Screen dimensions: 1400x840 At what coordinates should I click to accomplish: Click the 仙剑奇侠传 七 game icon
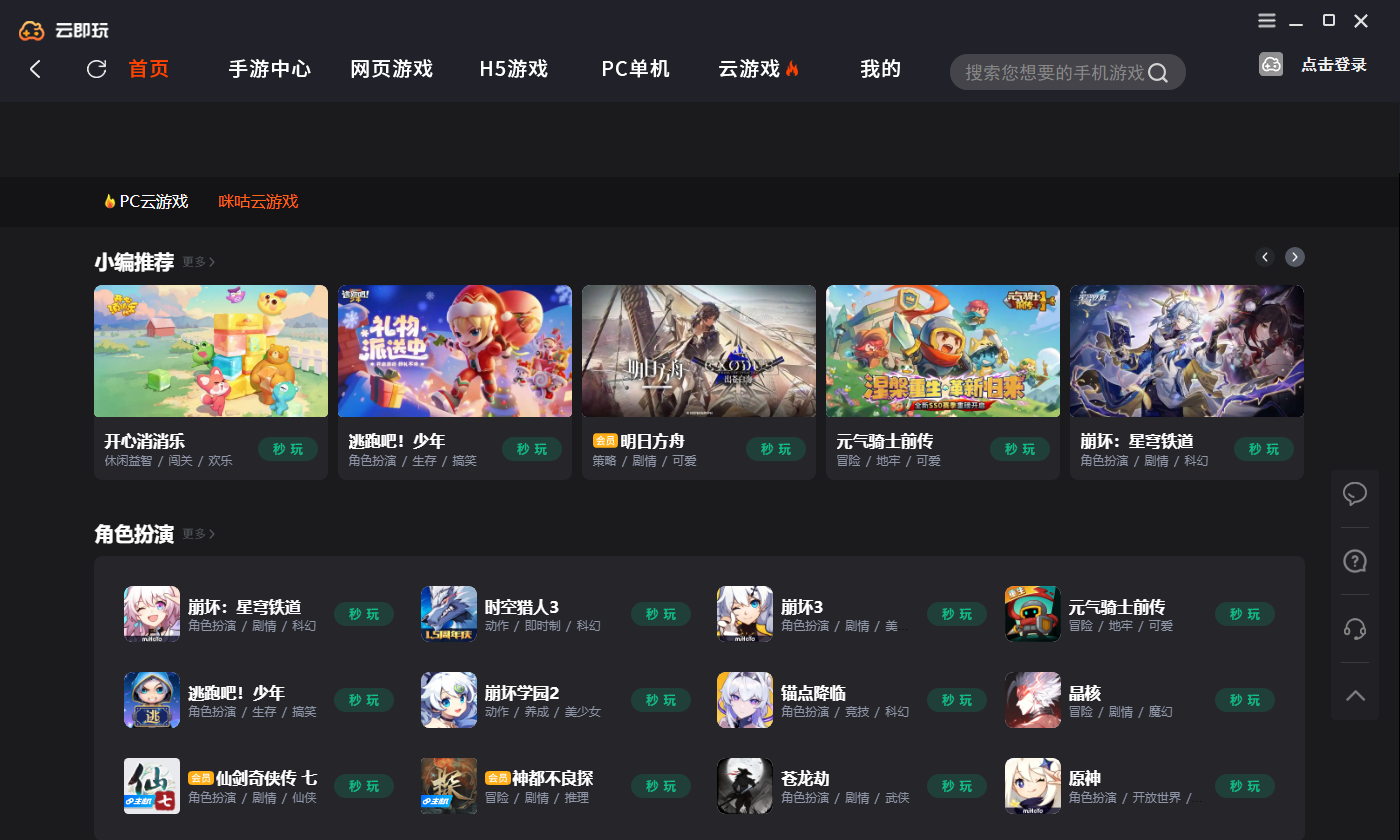point(152,786)
